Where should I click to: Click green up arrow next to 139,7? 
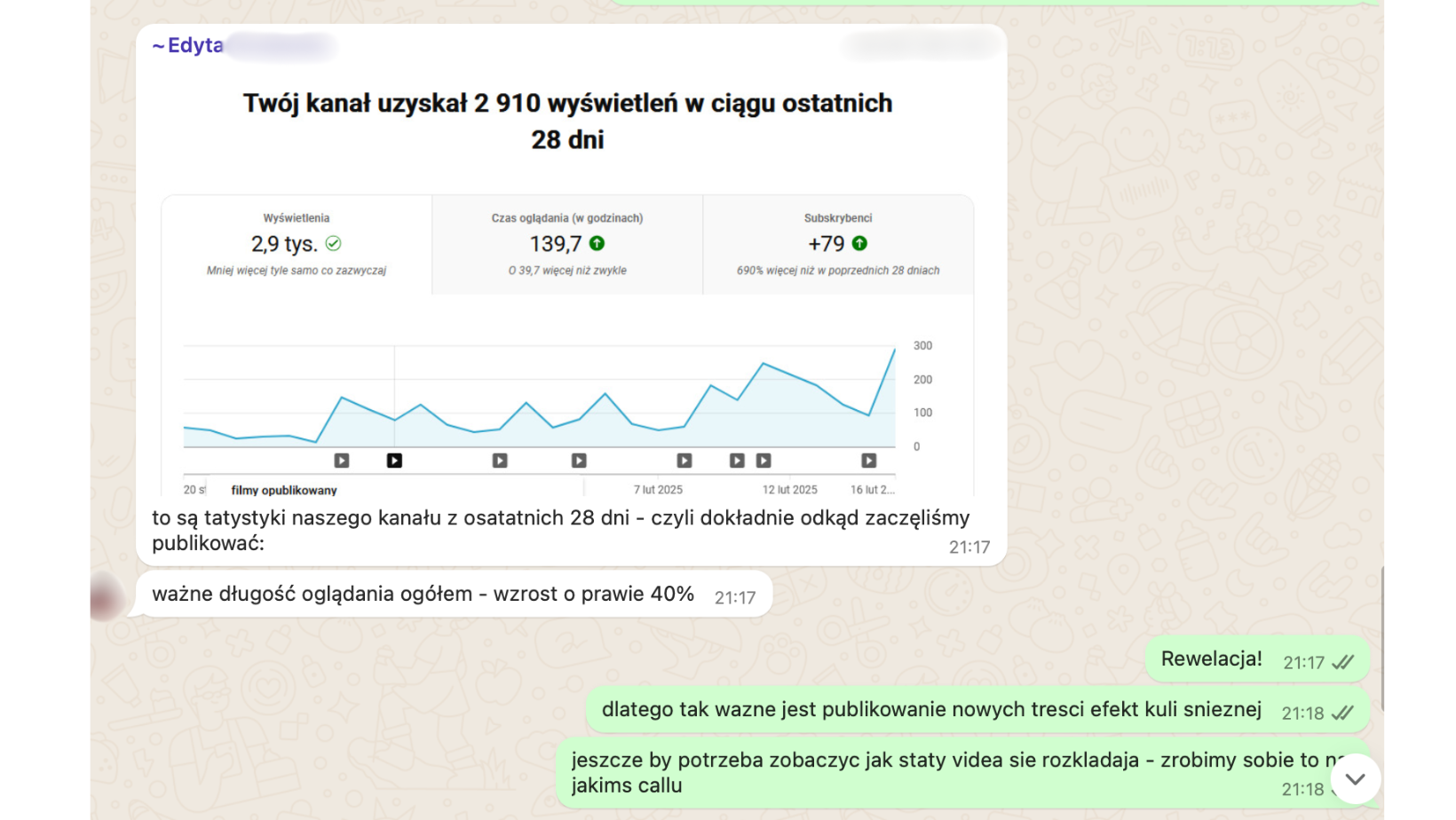click(597, 243)
